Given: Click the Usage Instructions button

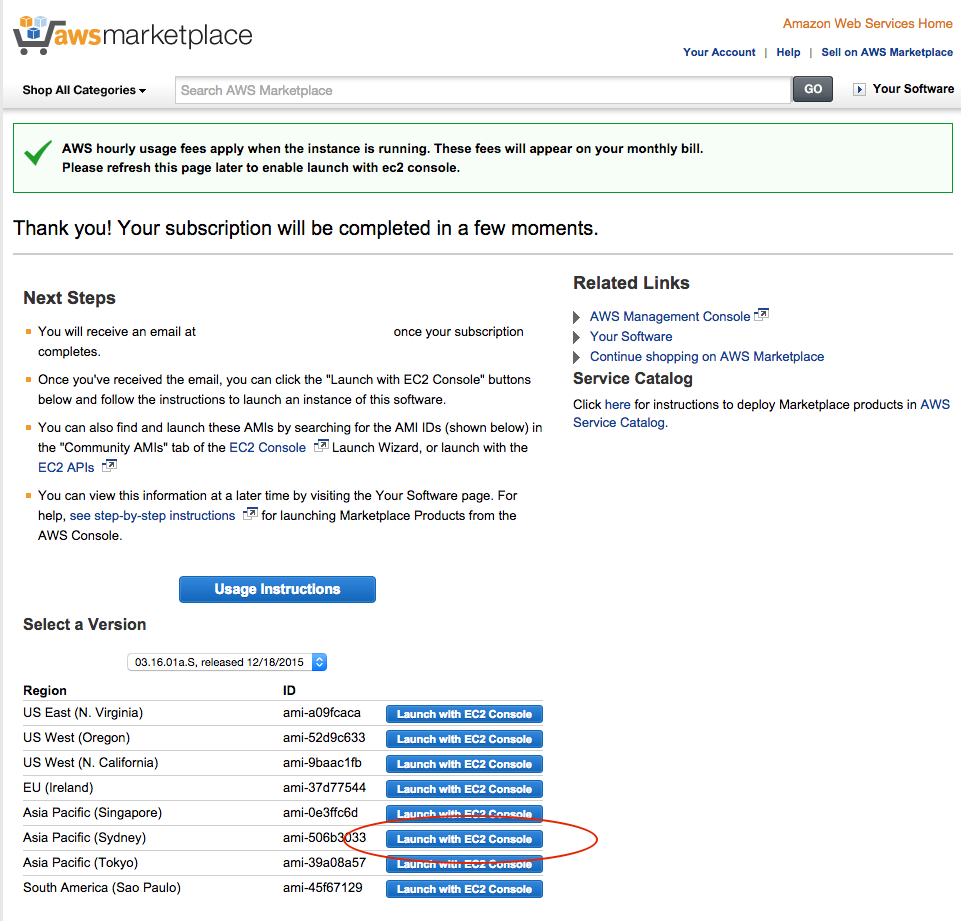Looking at the screenshot, I should pyautogui.click(x=277, y=589).
